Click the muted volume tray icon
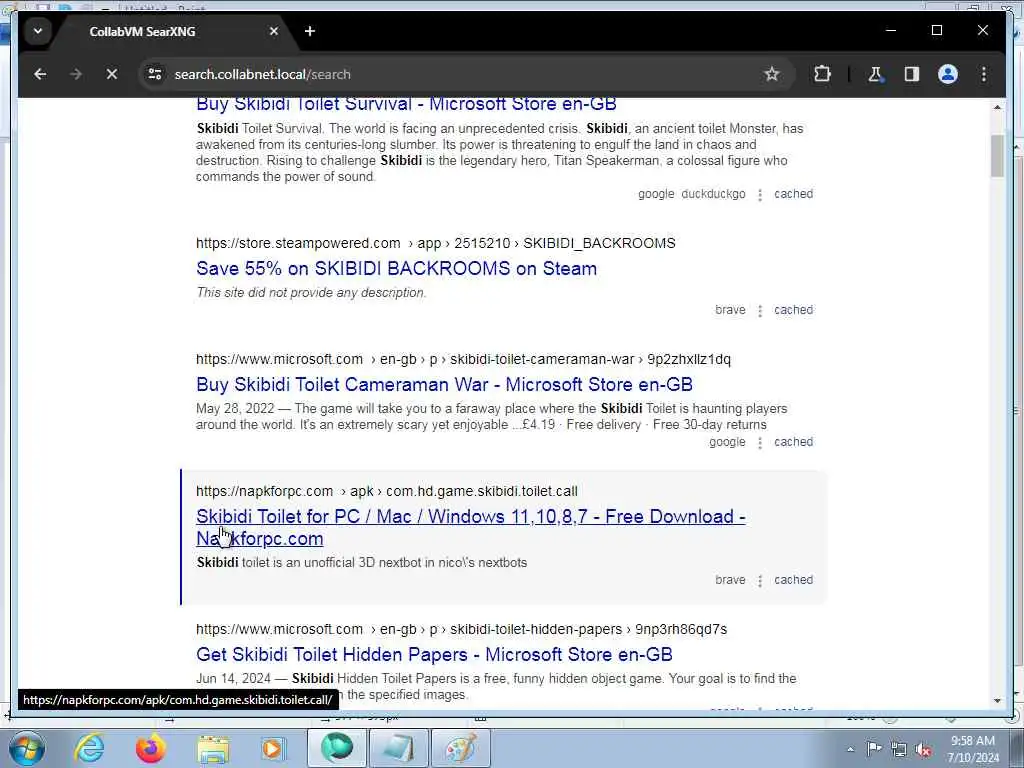 (923, 750)
